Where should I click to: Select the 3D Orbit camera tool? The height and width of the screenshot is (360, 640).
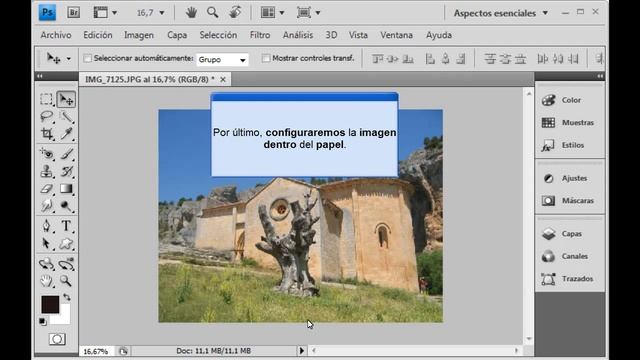point(66,264)
